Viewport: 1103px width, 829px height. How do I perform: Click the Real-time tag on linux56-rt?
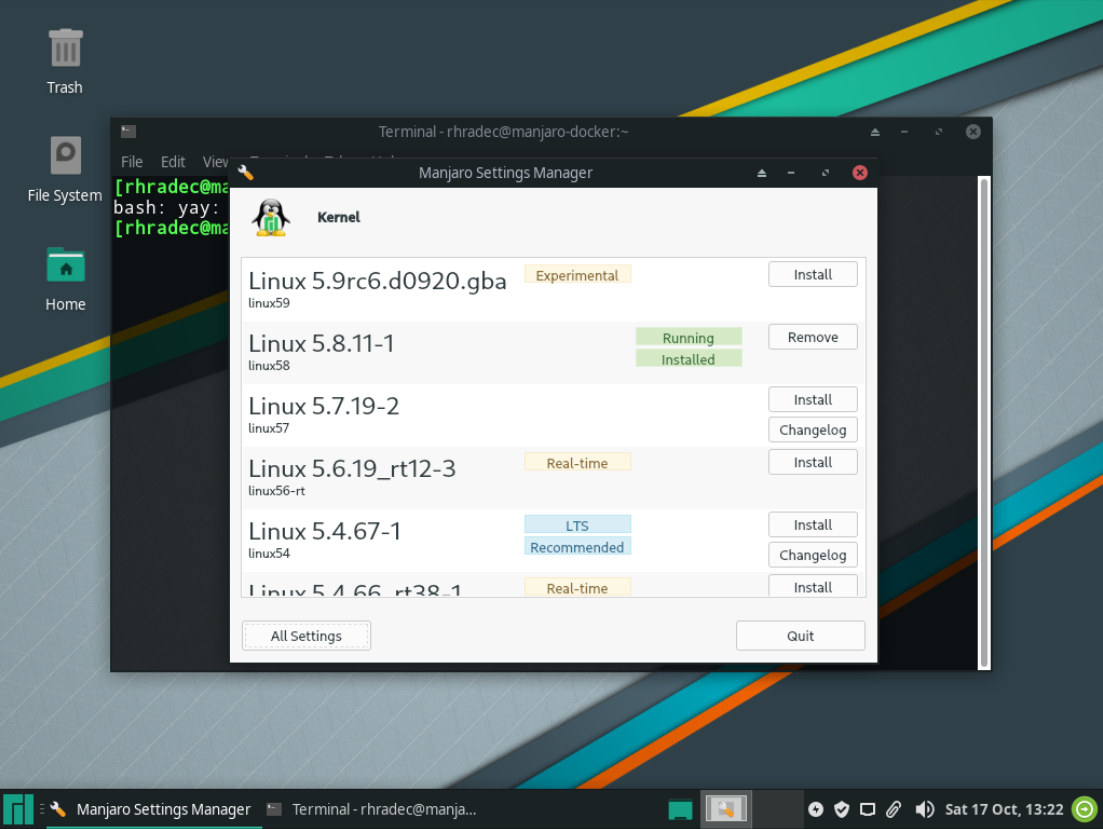click(577, 463)
